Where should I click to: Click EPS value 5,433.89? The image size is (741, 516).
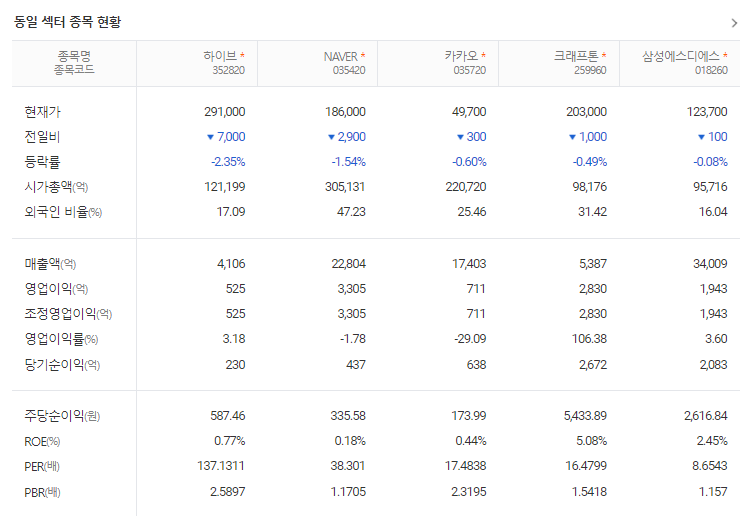585,416
